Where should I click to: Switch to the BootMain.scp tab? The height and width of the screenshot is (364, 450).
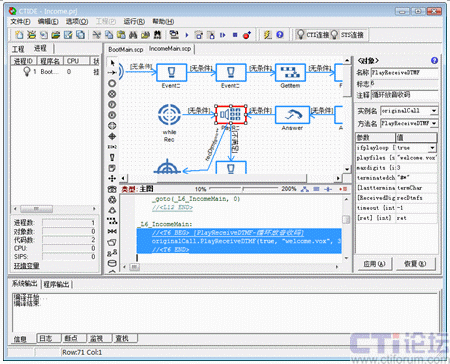tap(126, 49)
